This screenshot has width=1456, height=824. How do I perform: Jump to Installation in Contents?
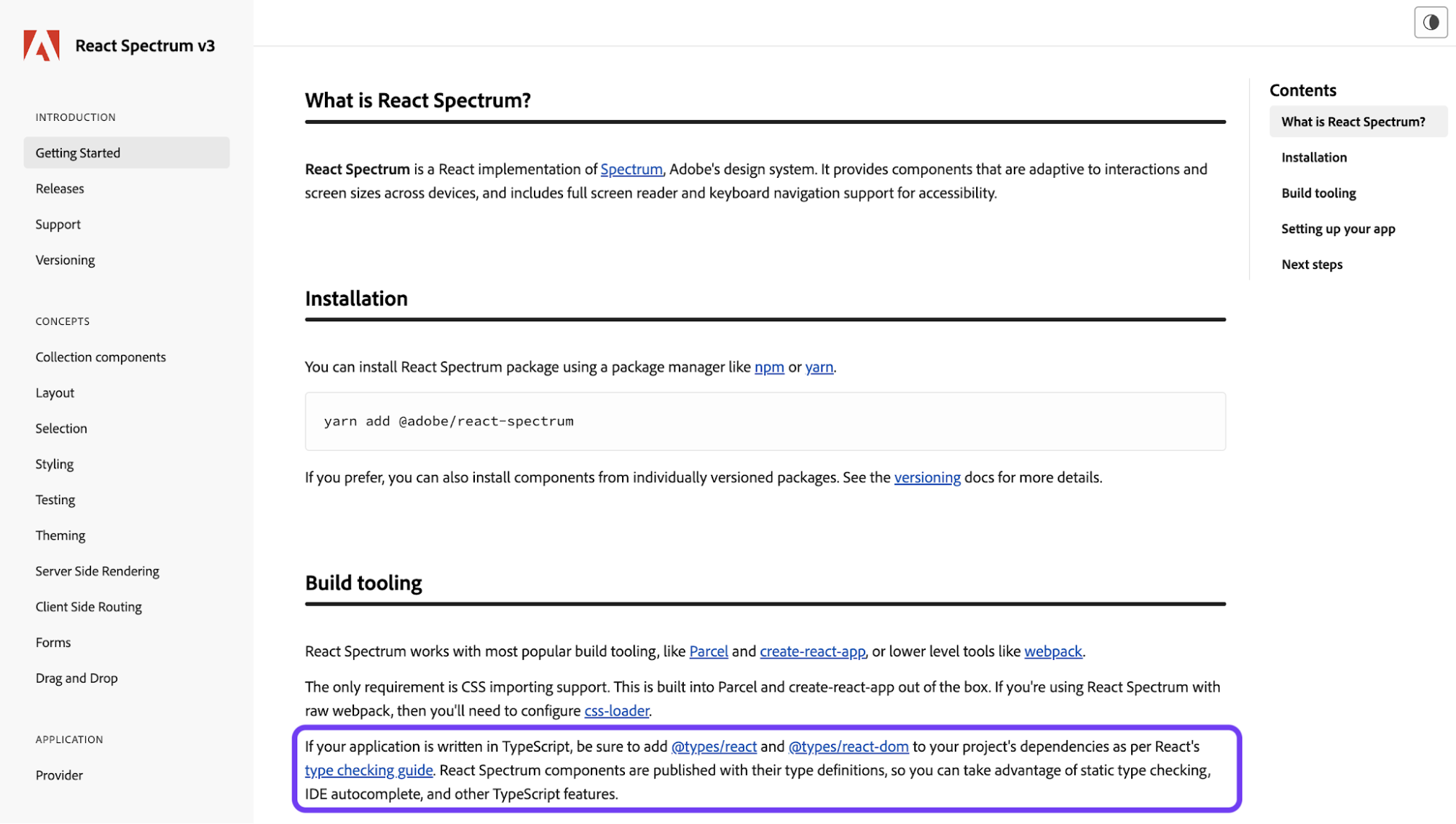point(1314,157)
